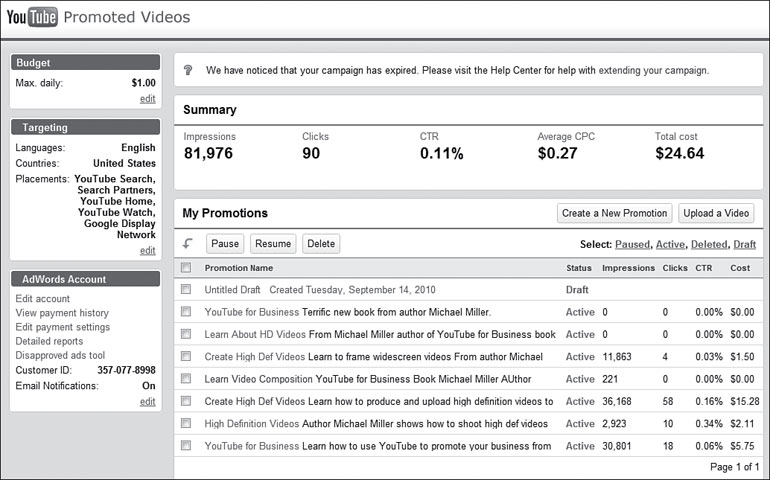Edit the Budget max daily setting
Screen dimensions: 770x480
click(147, 99)
